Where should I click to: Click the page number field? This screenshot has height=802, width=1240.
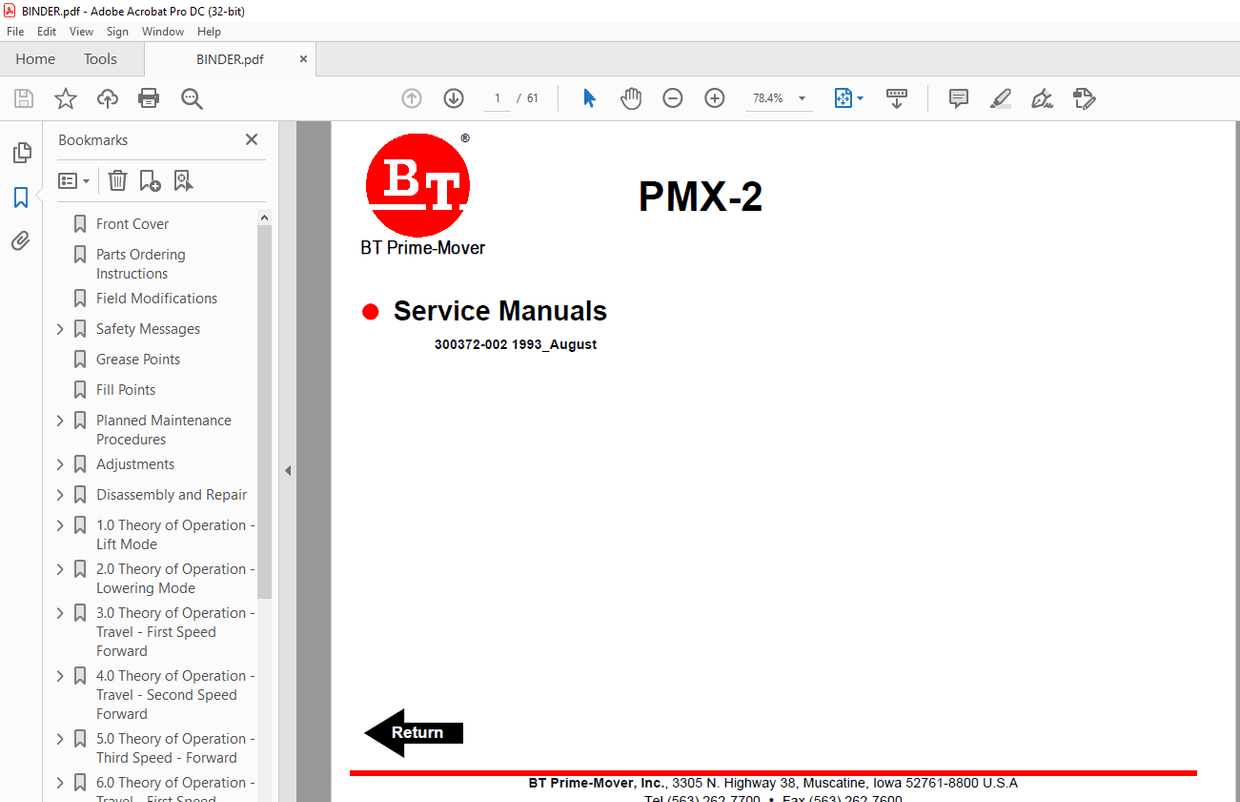(497, 98)
